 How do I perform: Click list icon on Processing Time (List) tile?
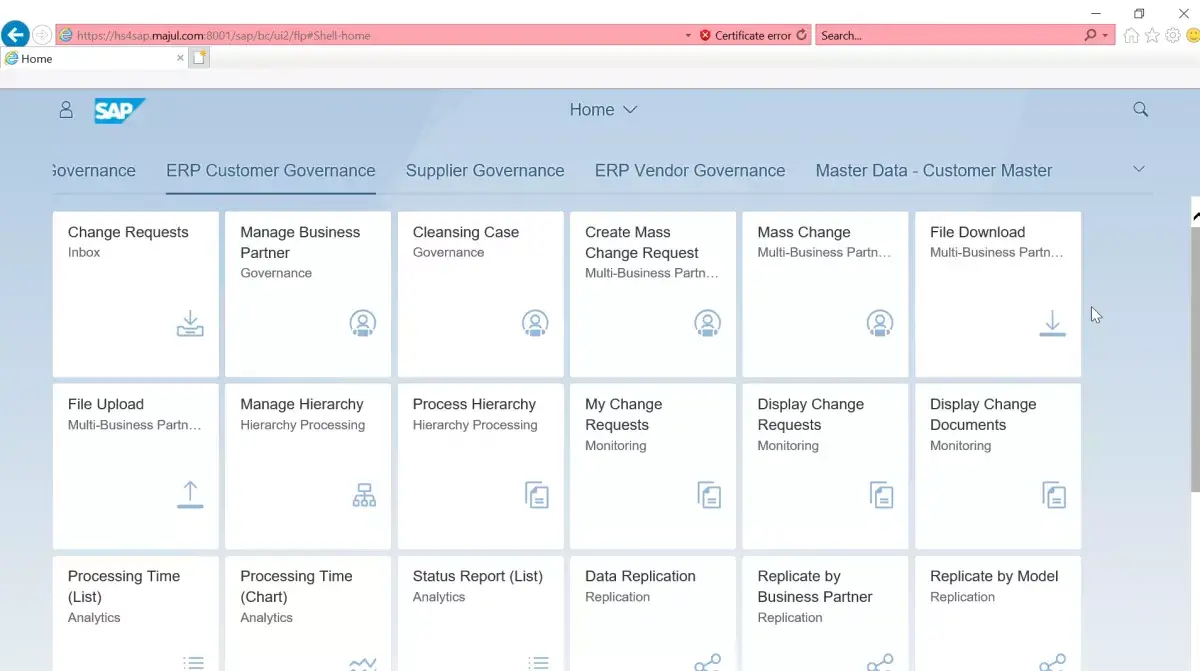point(193,663)
